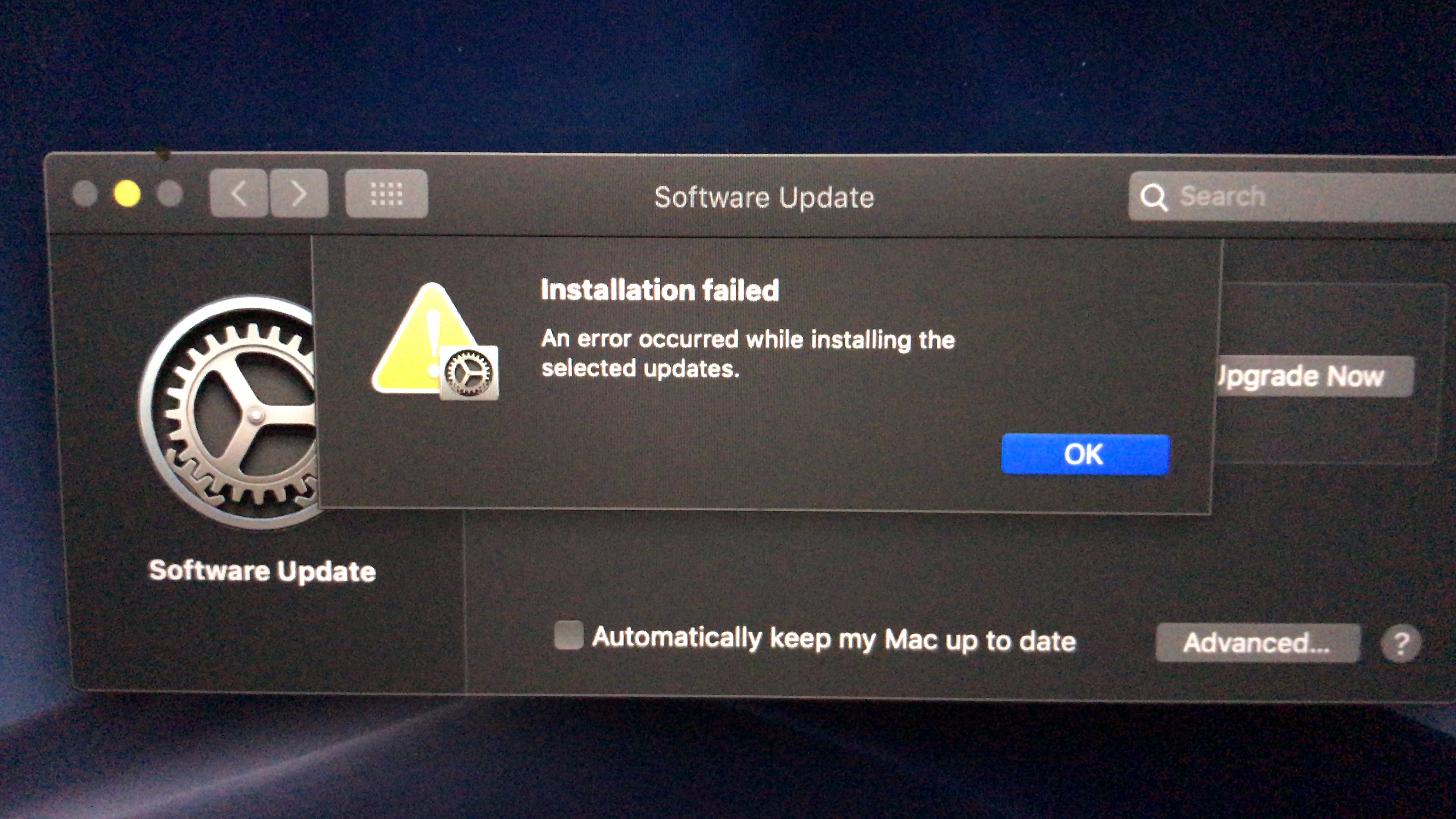Click the Software Update window title

coord(764,197)
